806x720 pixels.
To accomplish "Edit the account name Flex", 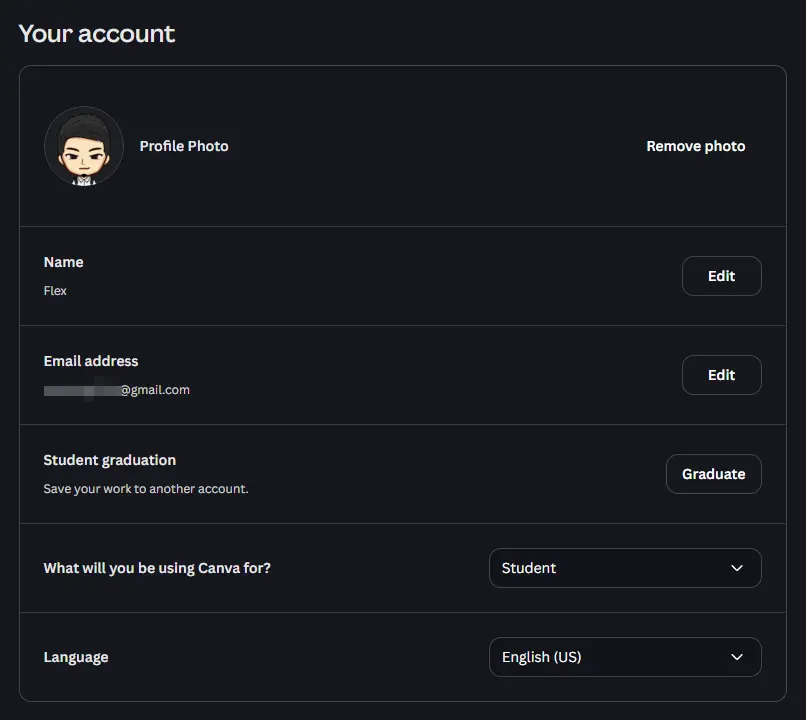I will coord(721,276).
